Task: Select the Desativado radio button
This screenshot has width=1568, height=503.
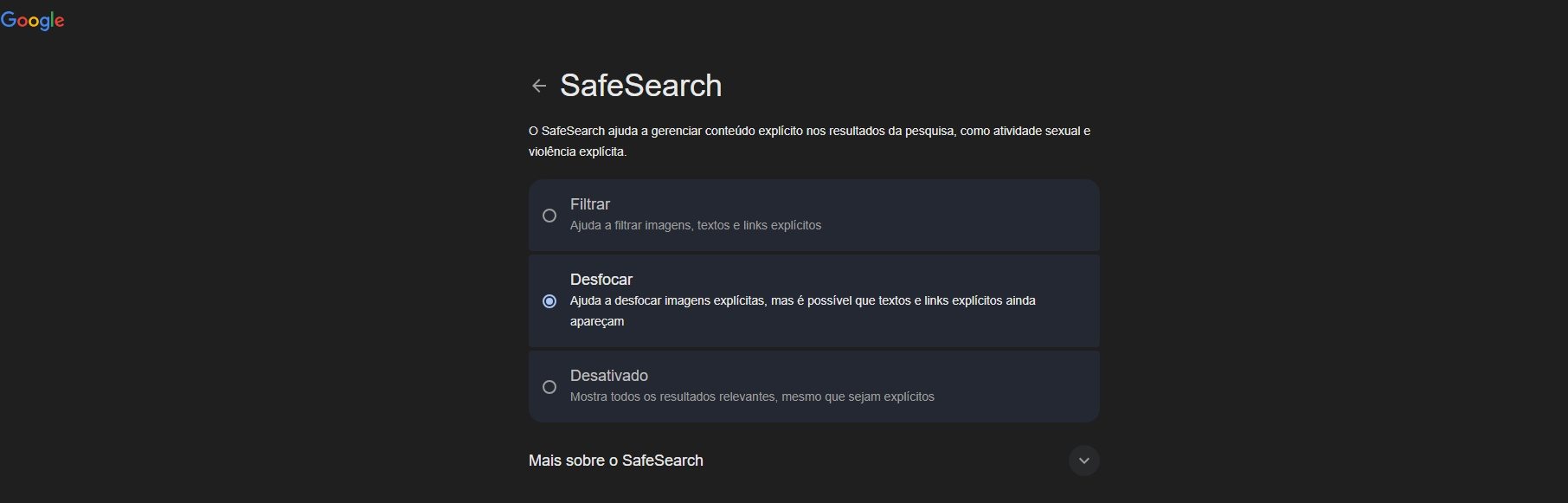Action: point(549,387)
